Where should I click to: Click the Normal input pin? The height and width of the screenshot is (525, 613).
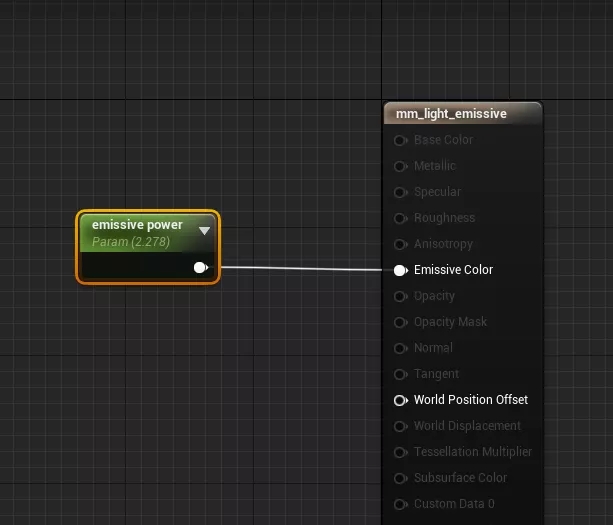tap(400, 348)
